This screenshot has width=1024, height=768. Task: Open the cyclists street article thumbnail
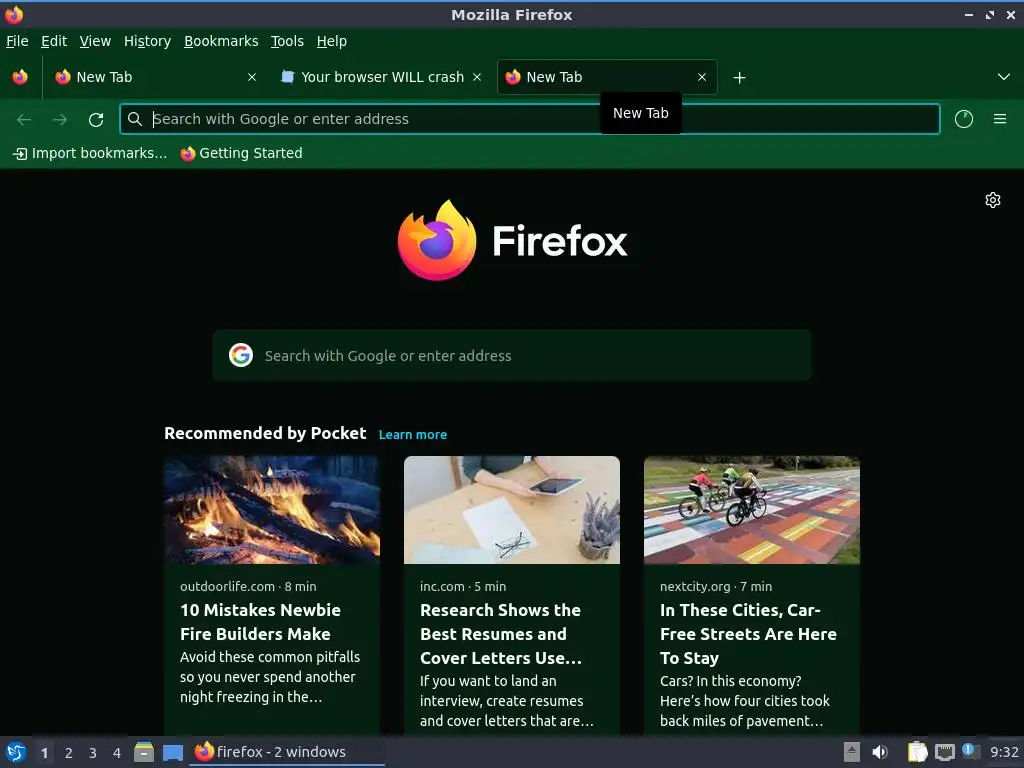click(x=752, y=510)
